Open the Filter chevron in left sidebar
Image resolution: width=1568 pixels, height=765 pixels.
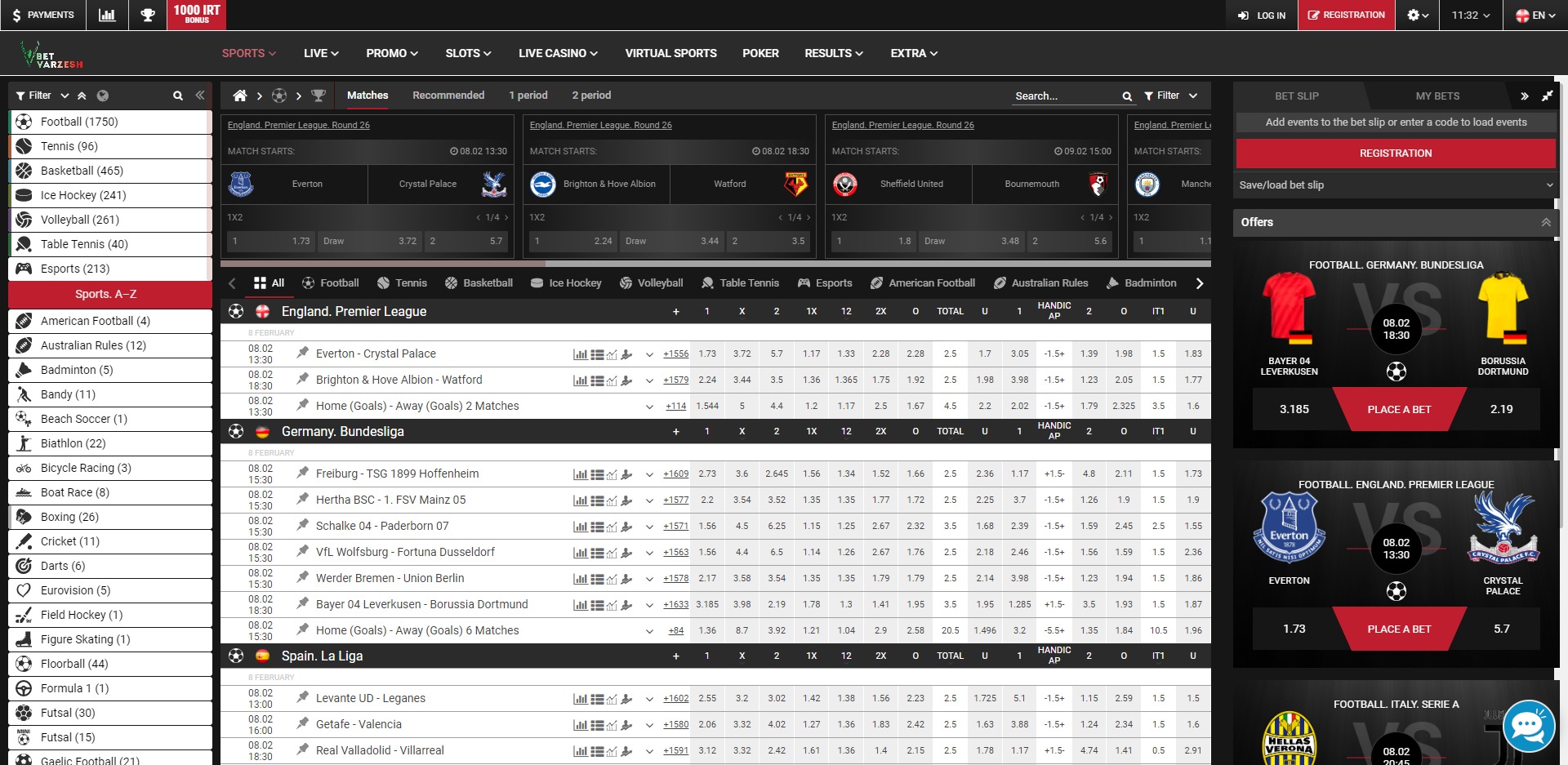[x=65, y=96]
